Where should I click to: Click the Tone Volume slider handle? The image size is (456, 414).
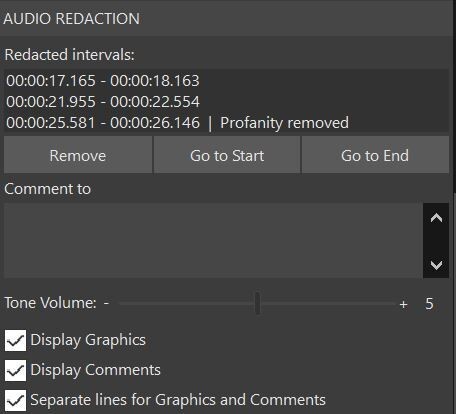pyautogui.click(x=257, y=303)
